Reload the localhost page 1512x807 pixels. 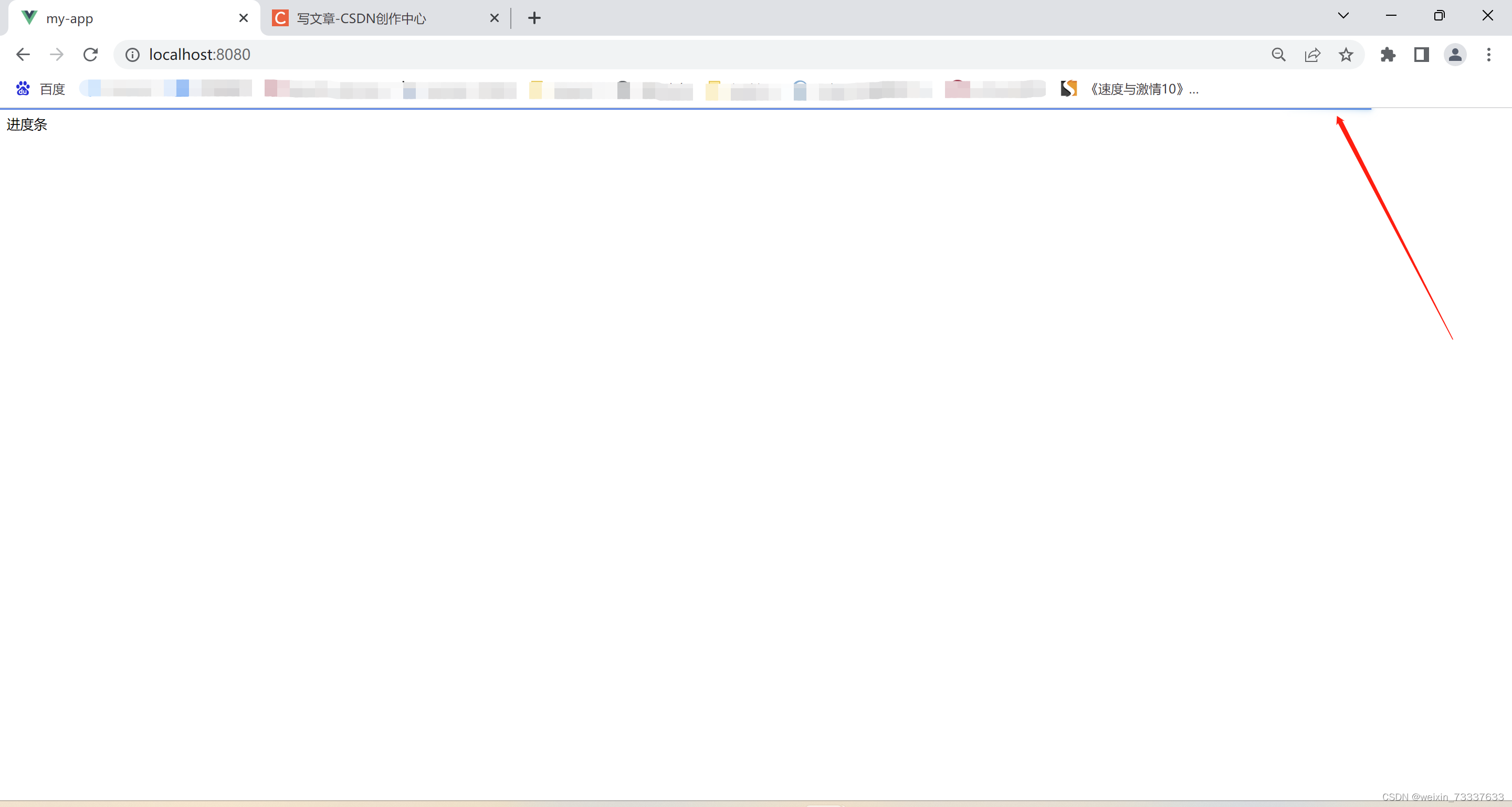point(90,55)
